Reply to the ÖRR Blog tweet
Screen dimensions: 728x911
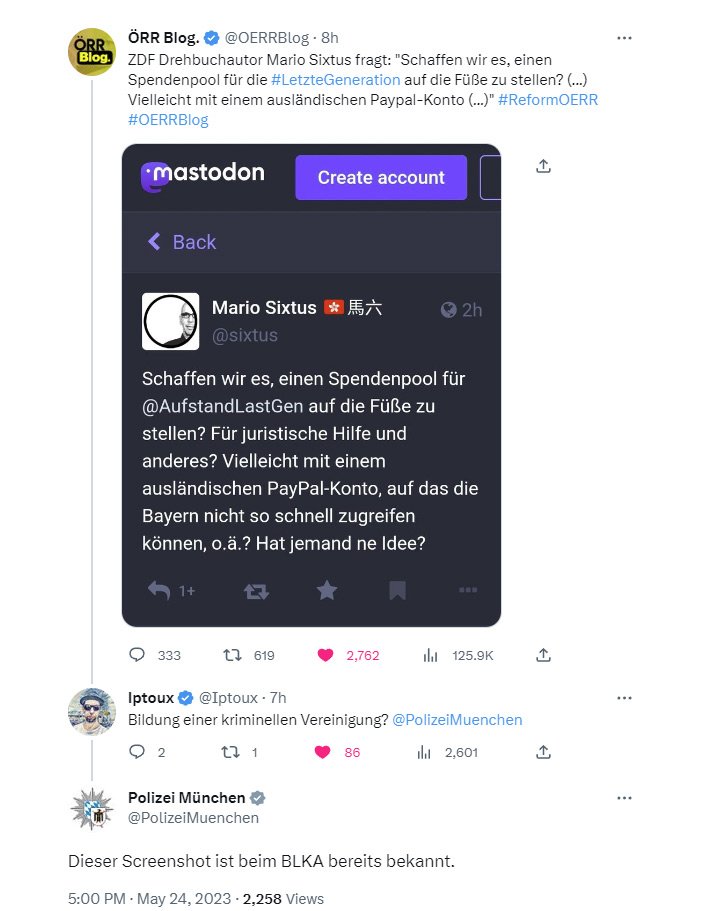pos(138,655)
